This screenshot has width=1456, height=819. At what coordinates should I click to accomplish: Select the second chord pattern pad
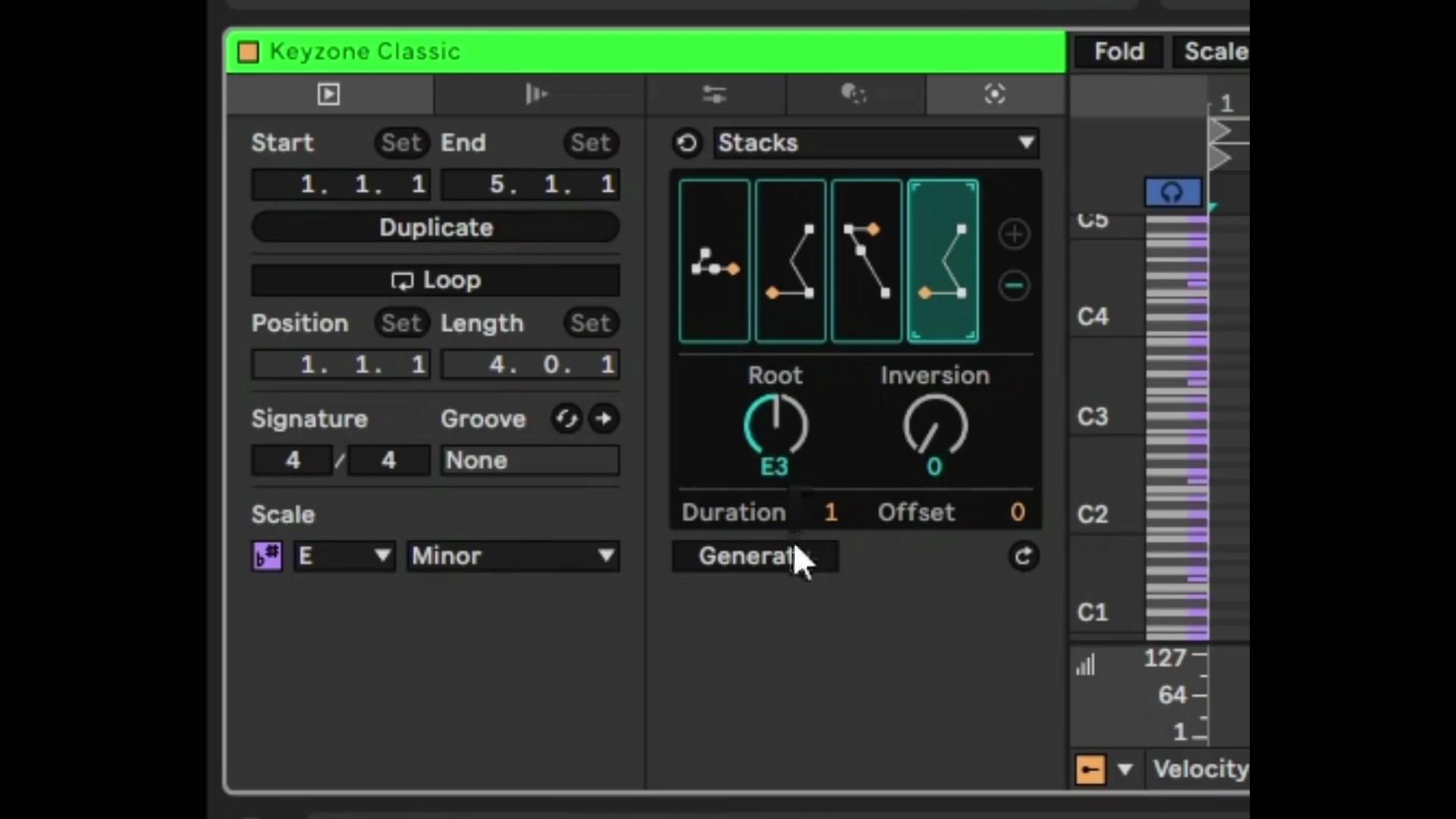[791, 262]
